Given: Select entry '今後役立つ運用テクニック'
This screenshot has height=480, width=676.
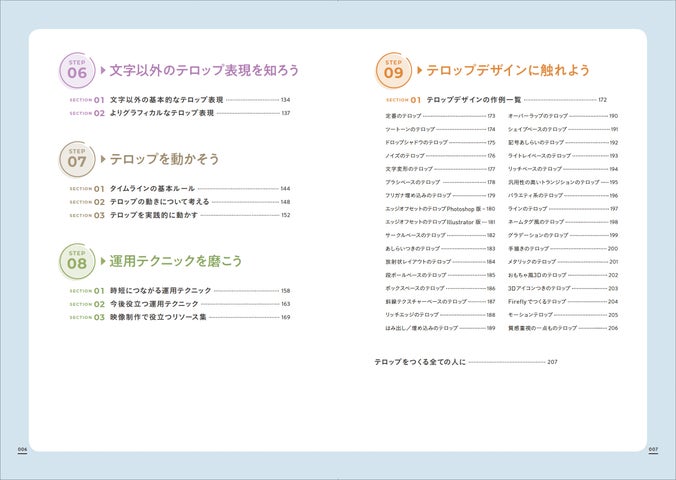Looking at the screenshot, I should pos(154,304).
